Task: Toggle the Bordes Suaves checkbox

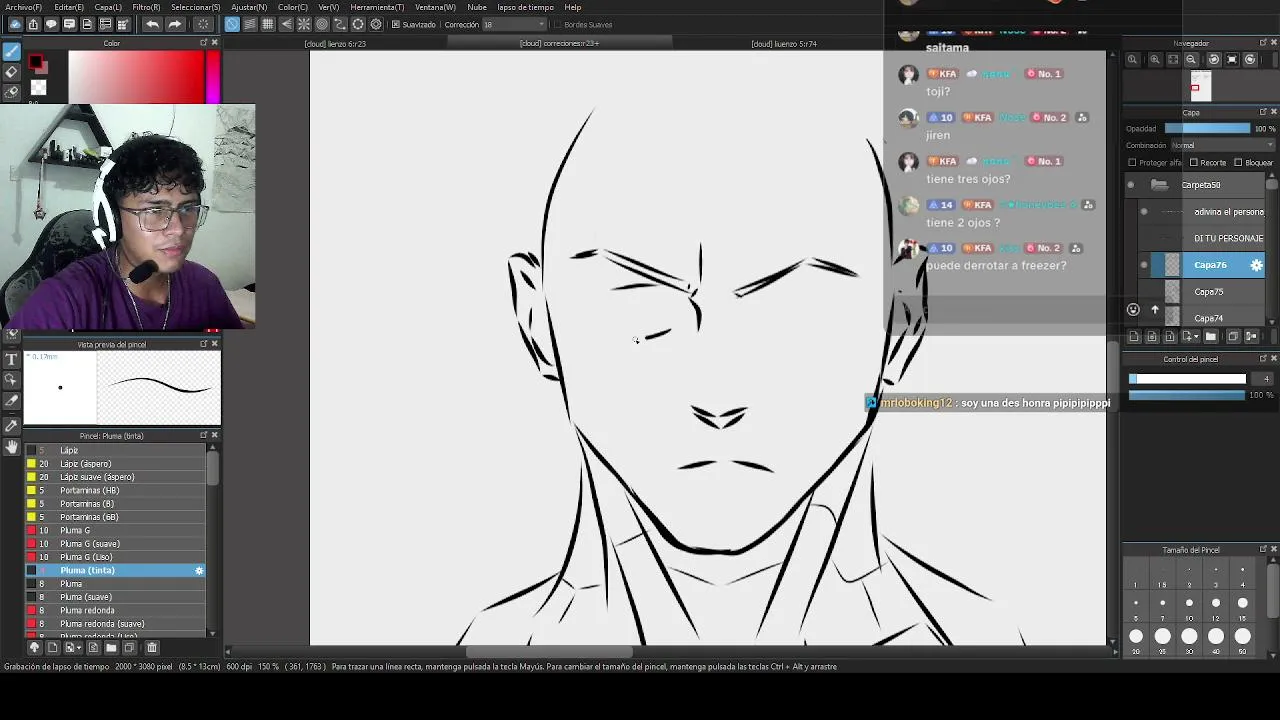Action: coord(557,24)
